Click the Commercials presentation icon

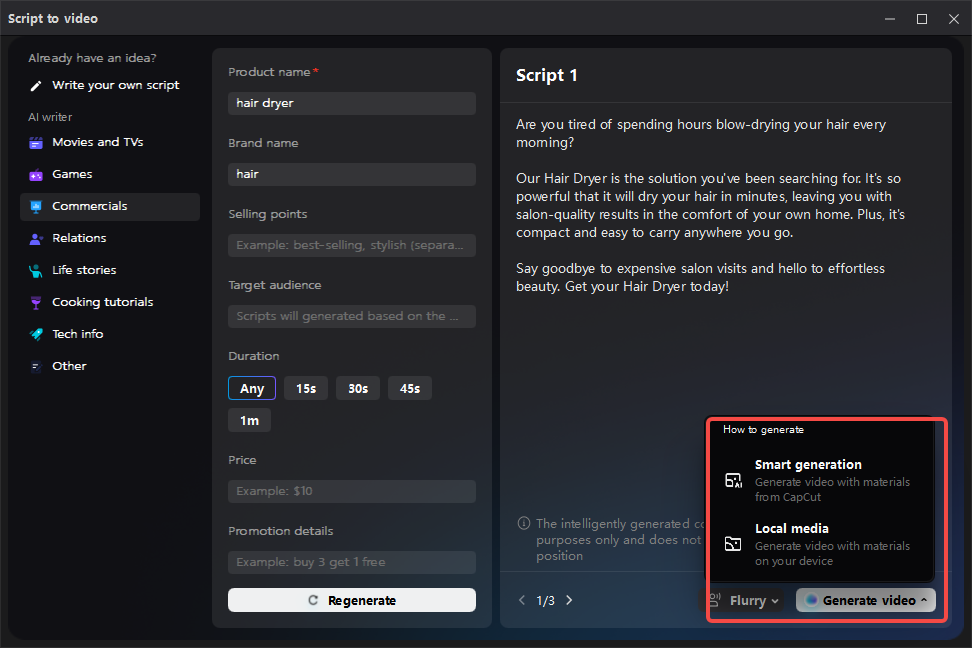pyautogui.click(x=36, y=206)
